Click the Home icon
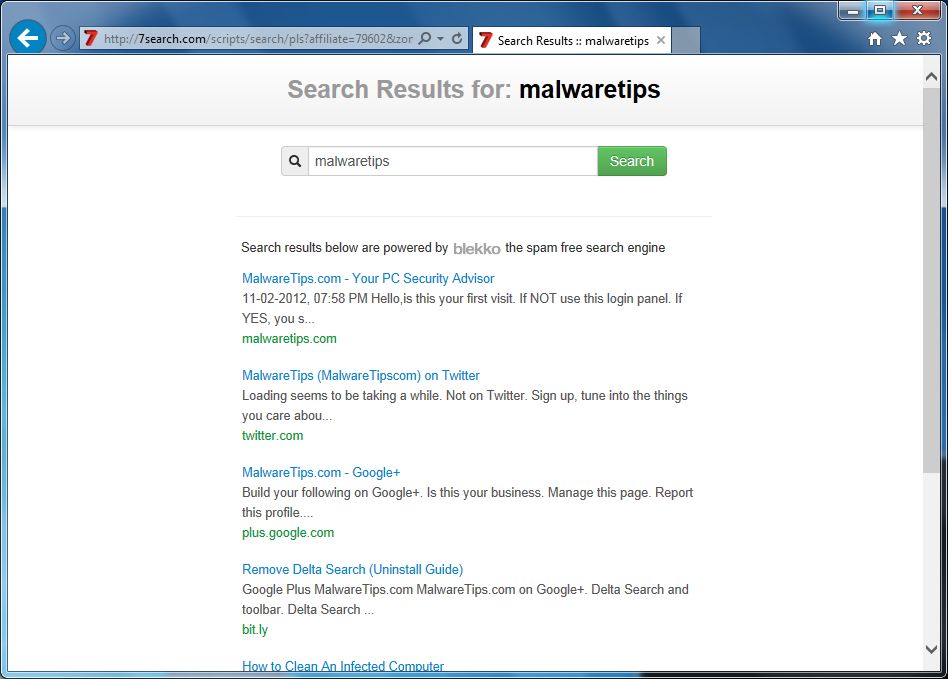The height and width of the screenshot is (679, 948). coord(874,39)
